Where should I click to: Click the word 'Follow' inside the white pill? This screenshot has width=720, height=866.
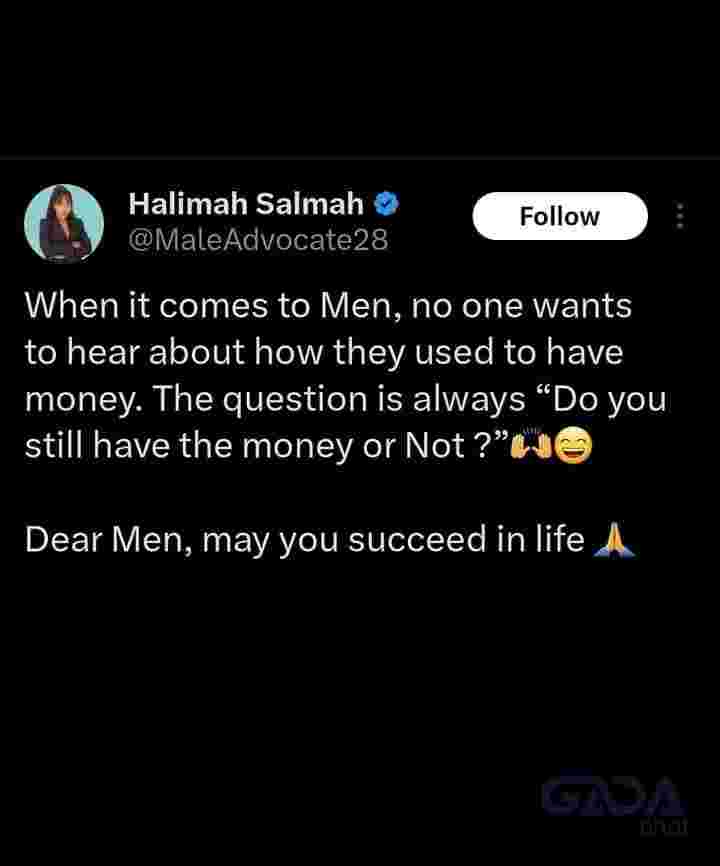pyautogui.click(x=560, y=216)
